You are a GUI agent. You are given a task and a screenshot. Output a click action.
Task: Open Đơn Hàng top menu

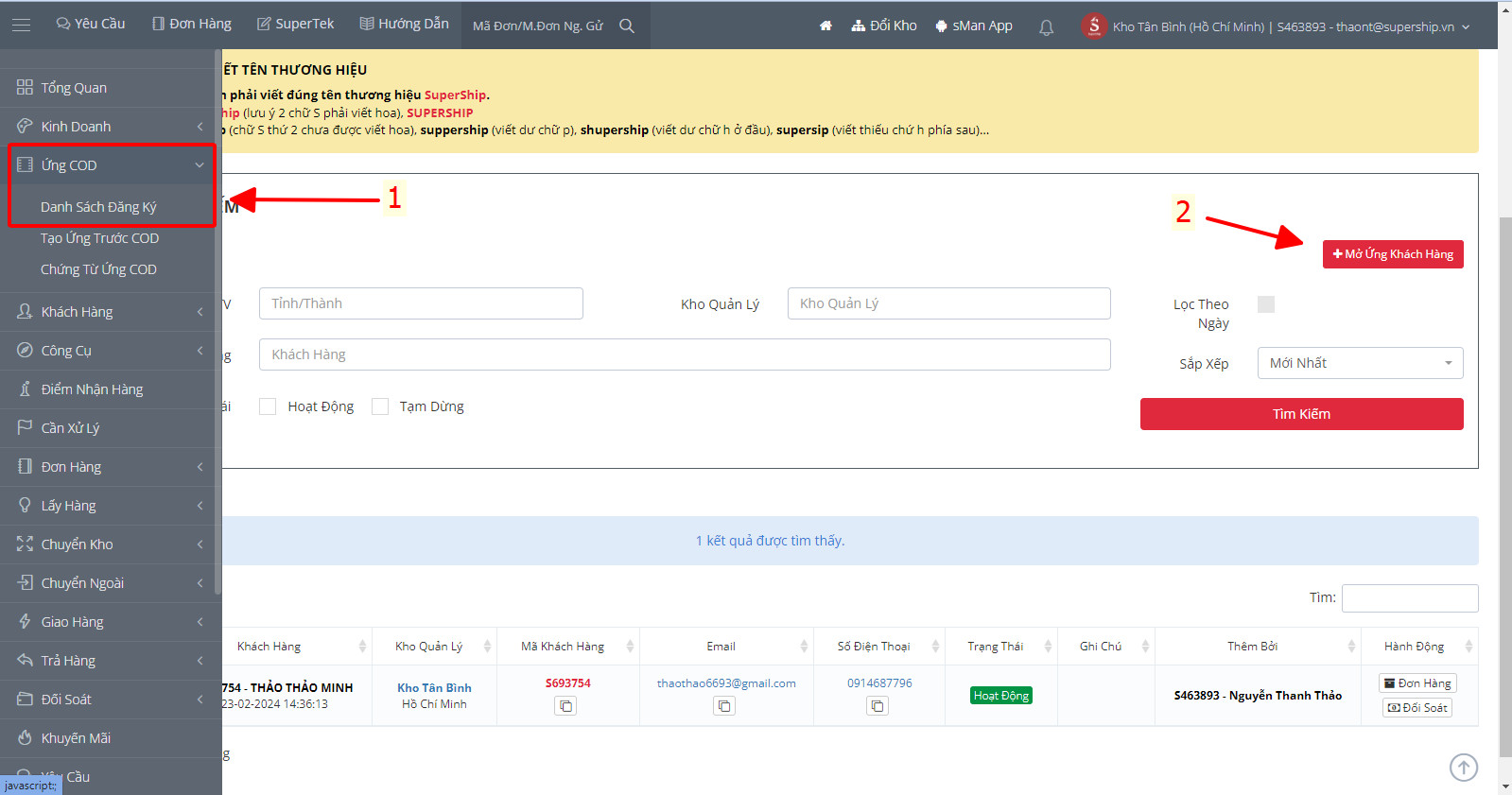pyautogui.click(x=192, y=24)
